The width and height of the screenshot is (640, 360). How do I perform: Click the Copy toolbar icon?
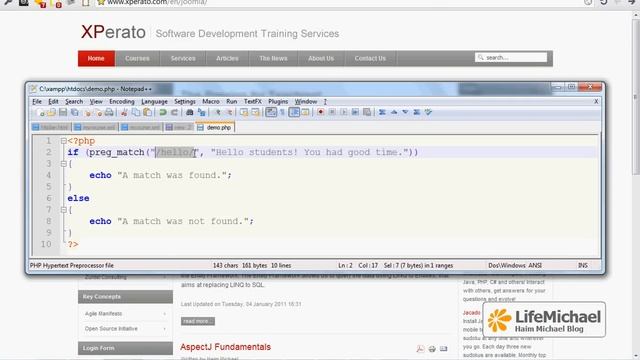click(136, 112)
